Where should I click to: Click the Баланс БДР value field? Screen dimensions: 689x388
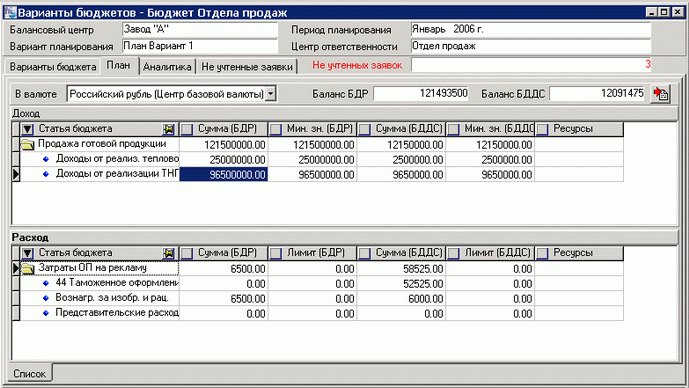click(x=421, y=94)
